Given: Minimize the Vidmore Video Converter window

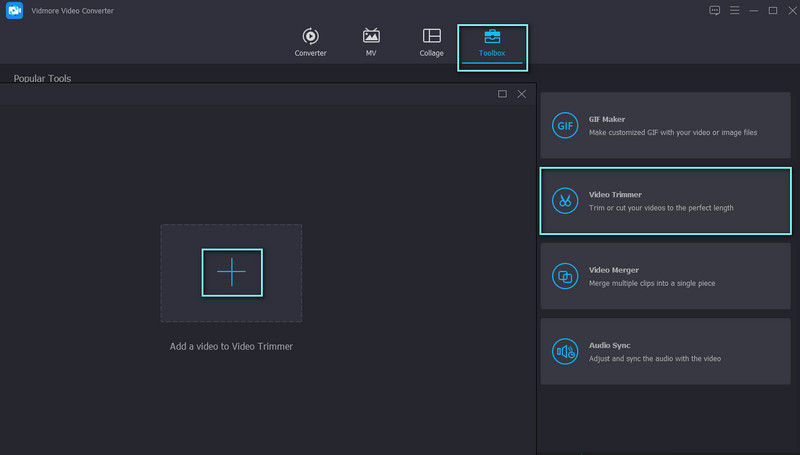Looking at the screenshot, I should point(754,10).
